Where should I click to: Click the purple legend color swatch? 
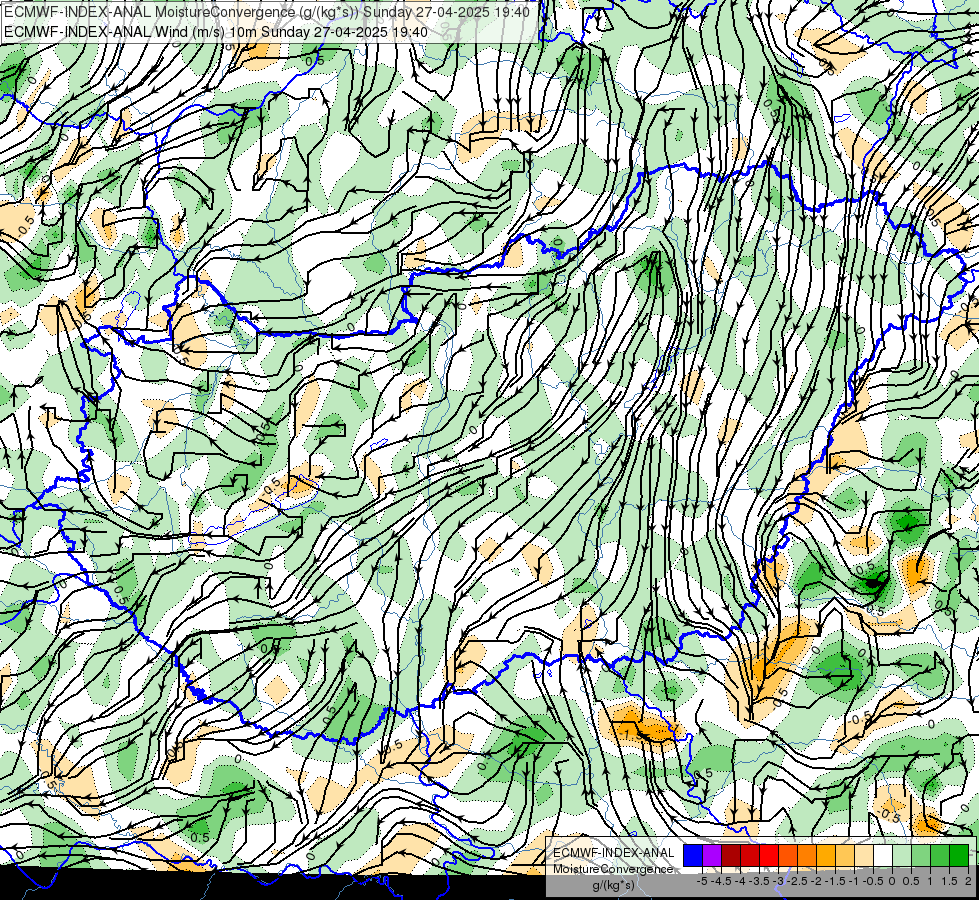712,856
